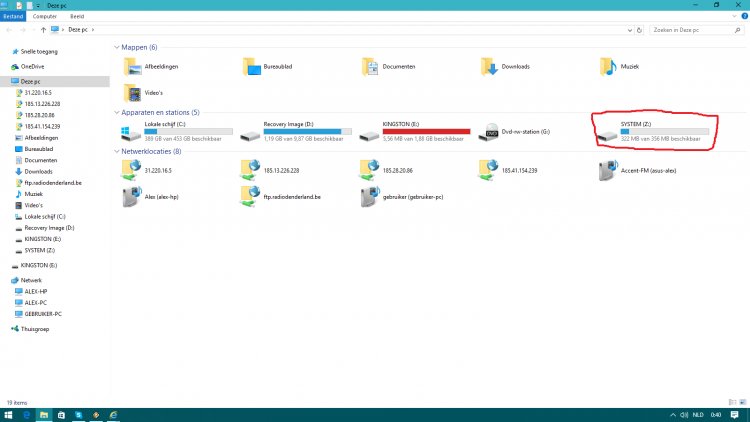This screenshot has width=750, height=422.
Task: Open the Windows Start menu
Action: (8, 414)
